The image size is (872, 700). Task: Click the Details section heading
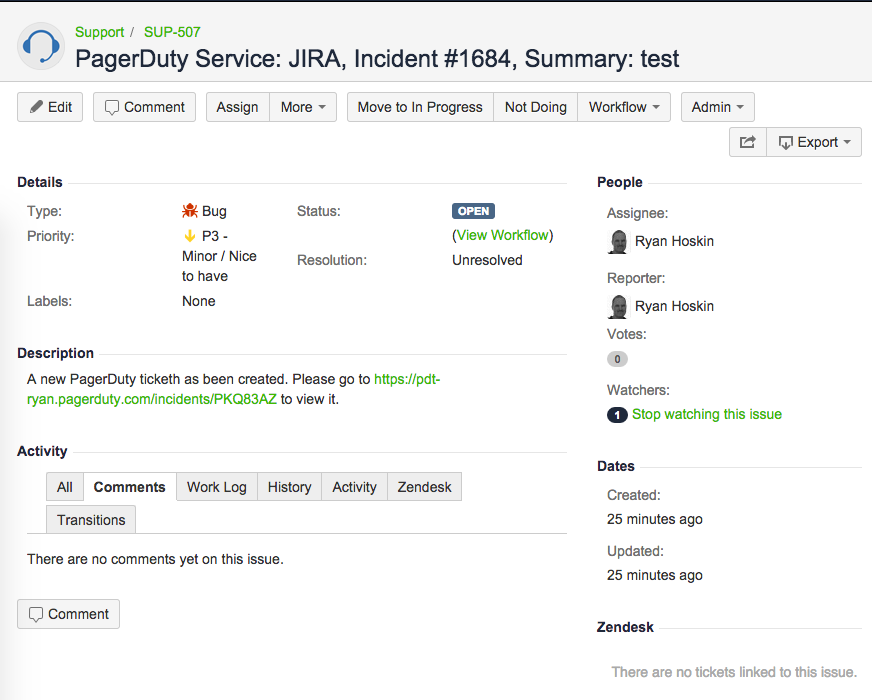point(39,182)
